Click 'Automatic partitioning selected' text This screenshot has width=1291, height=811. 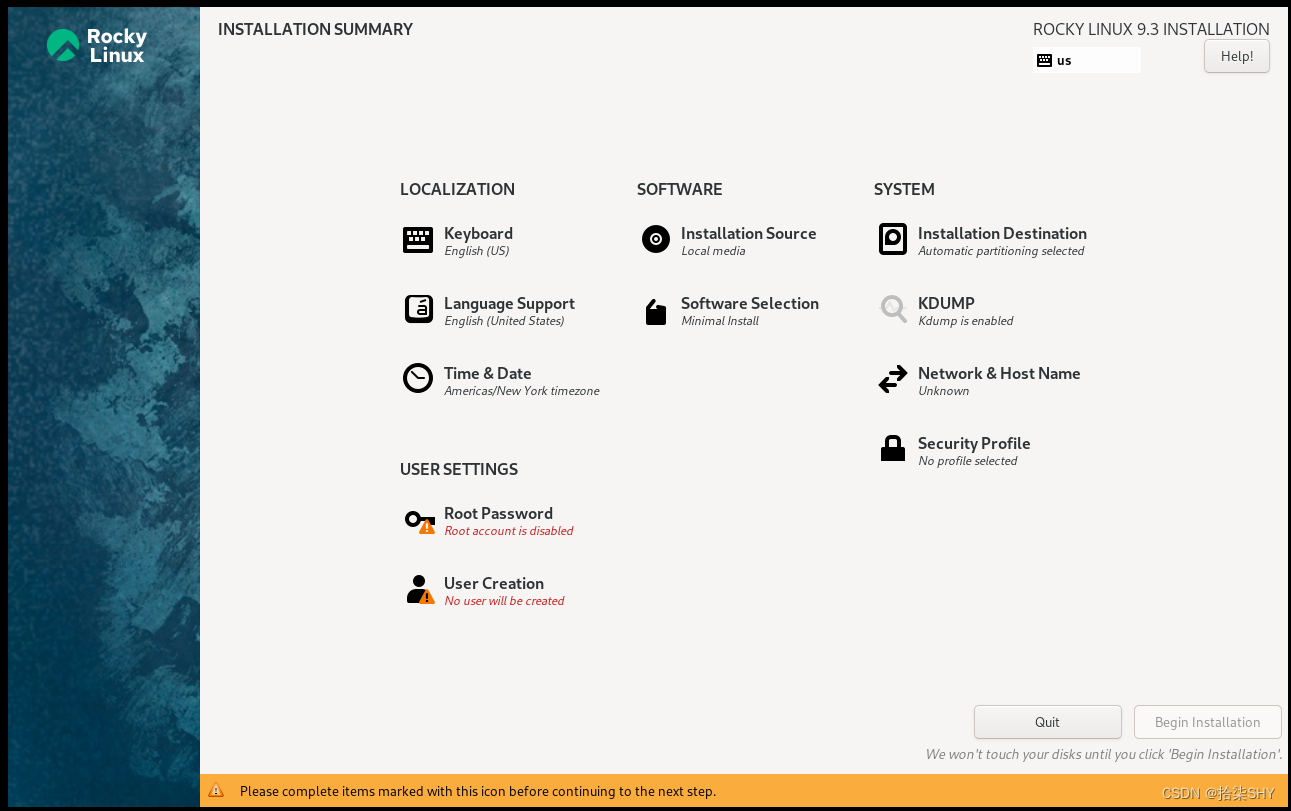coord(1001,251)
